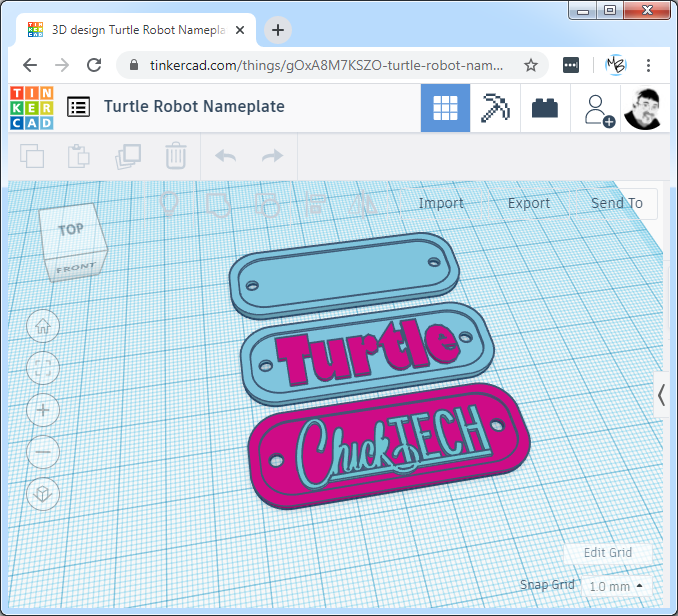Click the Send To button
Screen dimensions: 678x616
pos(617,203)
